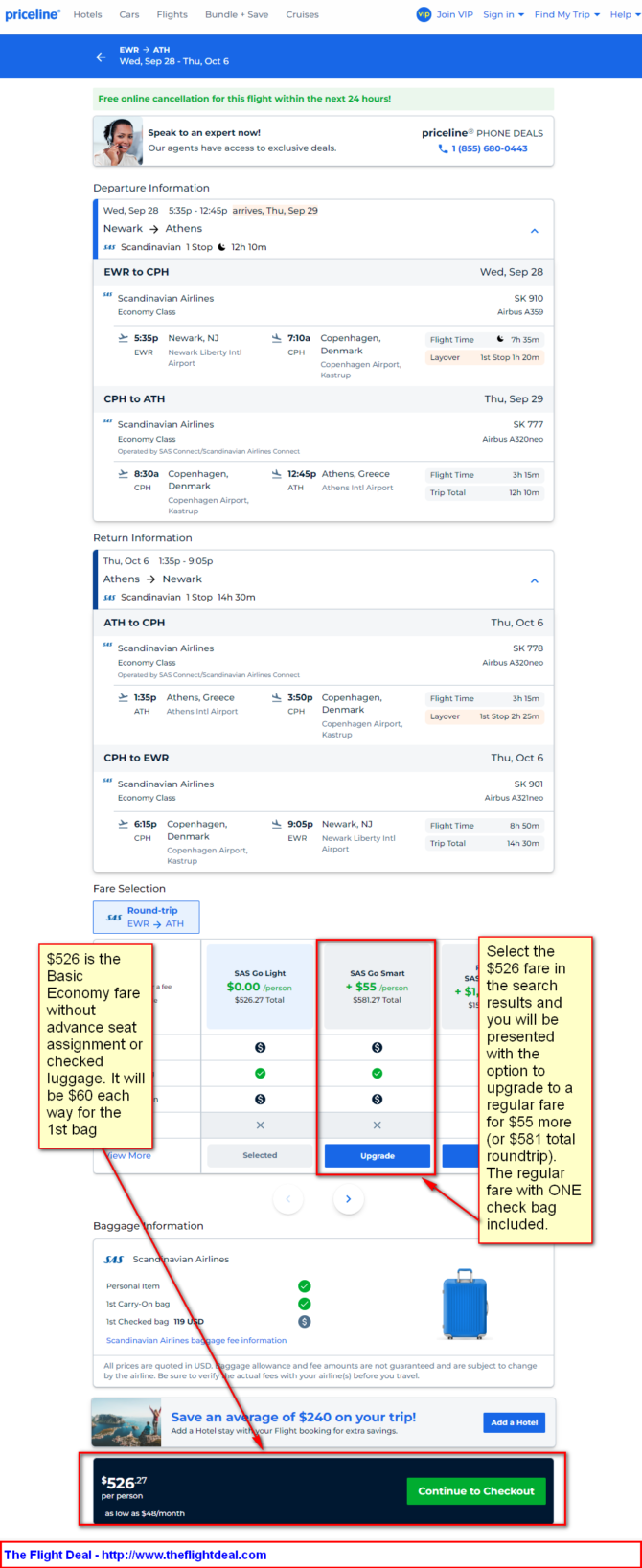Open the Cruises menu item
The width and height of the screenshot is (642, 1568).
302,14
